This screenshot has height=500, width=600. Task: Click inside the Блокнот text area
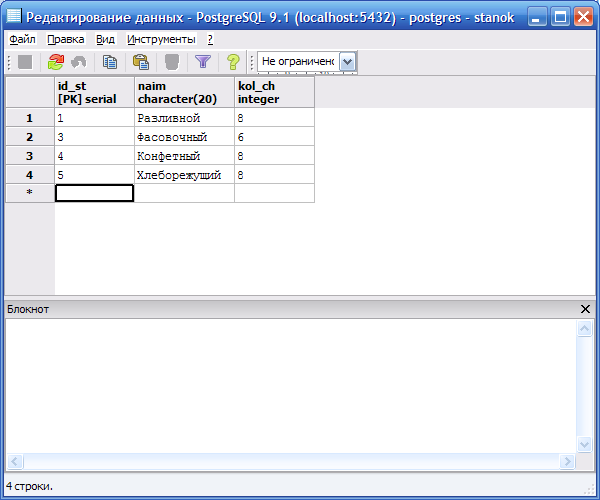(x=291, y=386)
